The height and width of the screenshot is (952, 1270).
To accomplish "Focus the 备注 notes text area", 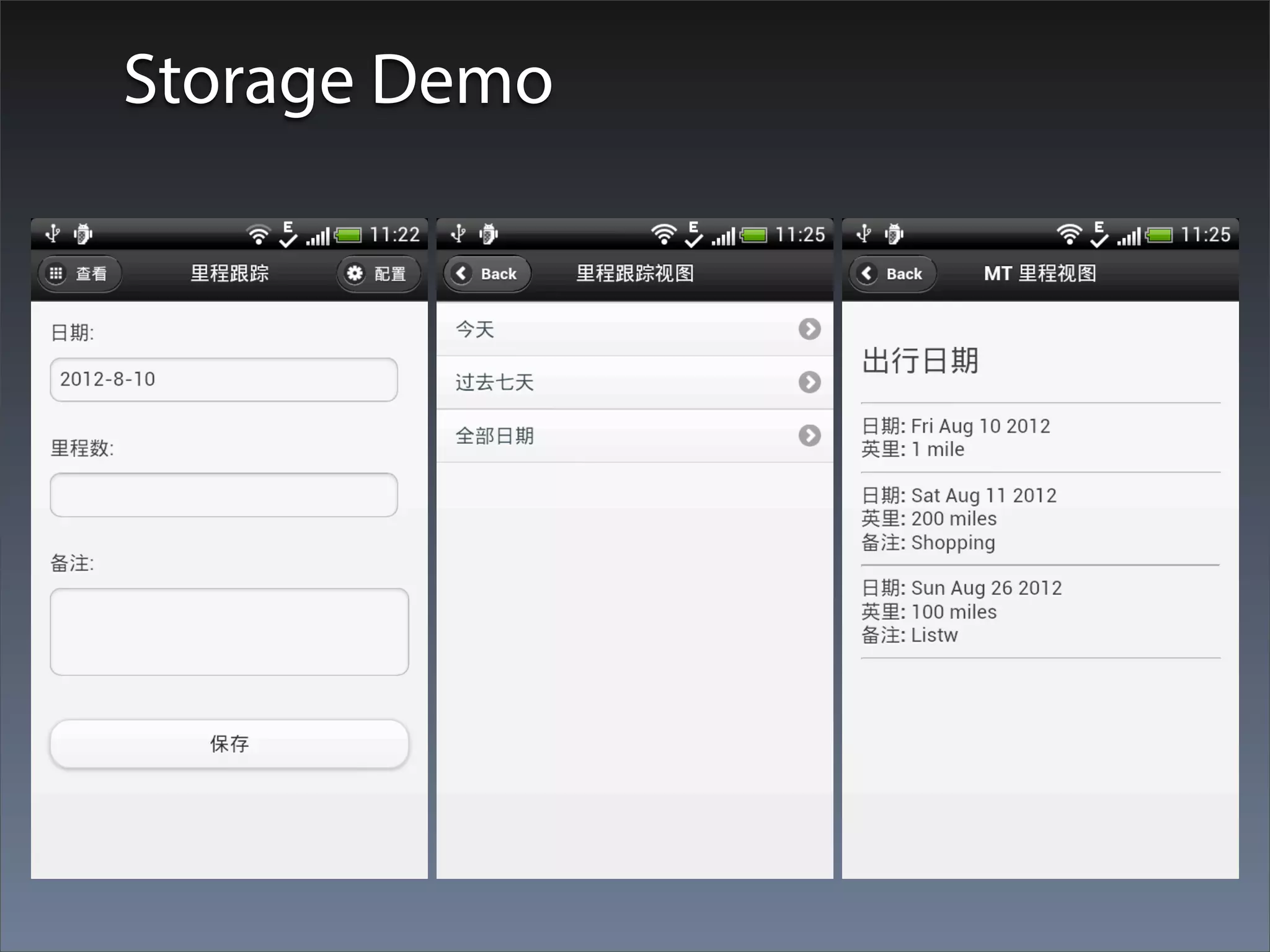I will click(x=229, y=632).
